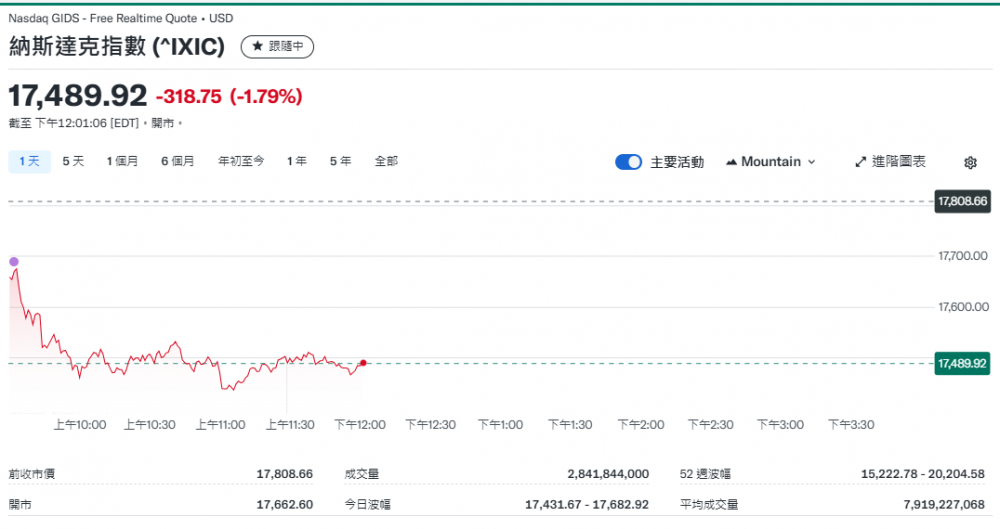Choose the 年初至今 range

click(241, 161)
